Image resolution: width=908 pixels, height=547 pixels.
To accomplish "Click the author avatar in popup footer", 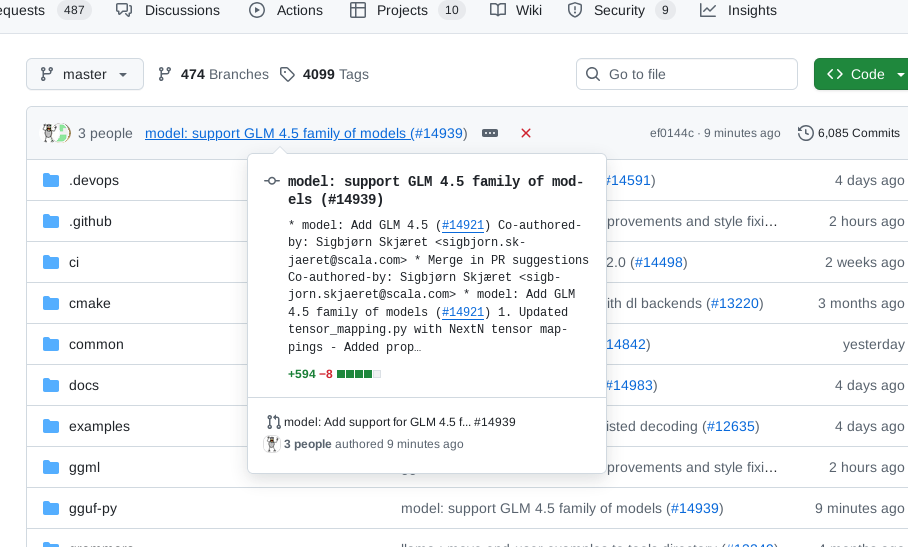I will [272, 444].
